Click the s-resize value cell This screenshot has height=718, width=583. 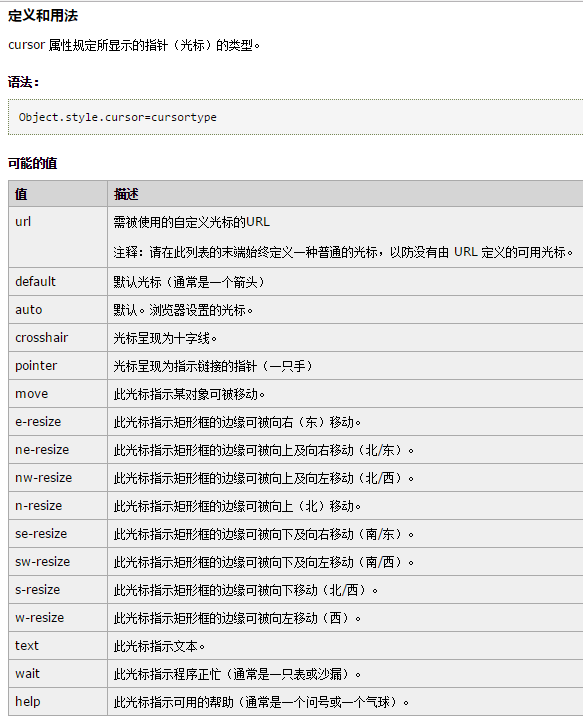58,589
